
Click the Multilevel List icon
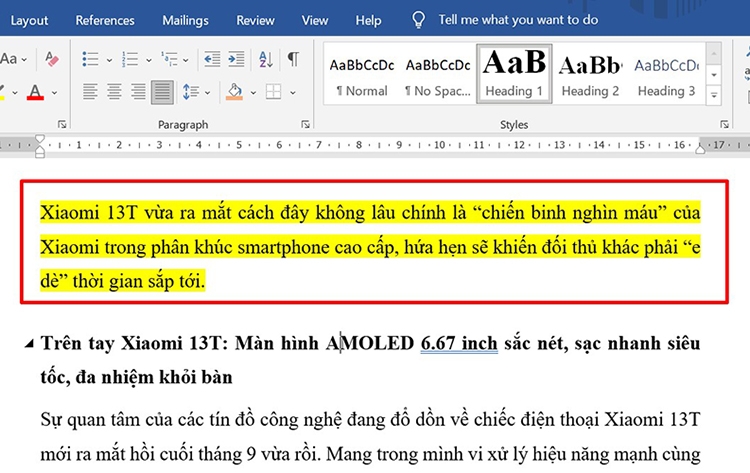(x=169, y=59)
